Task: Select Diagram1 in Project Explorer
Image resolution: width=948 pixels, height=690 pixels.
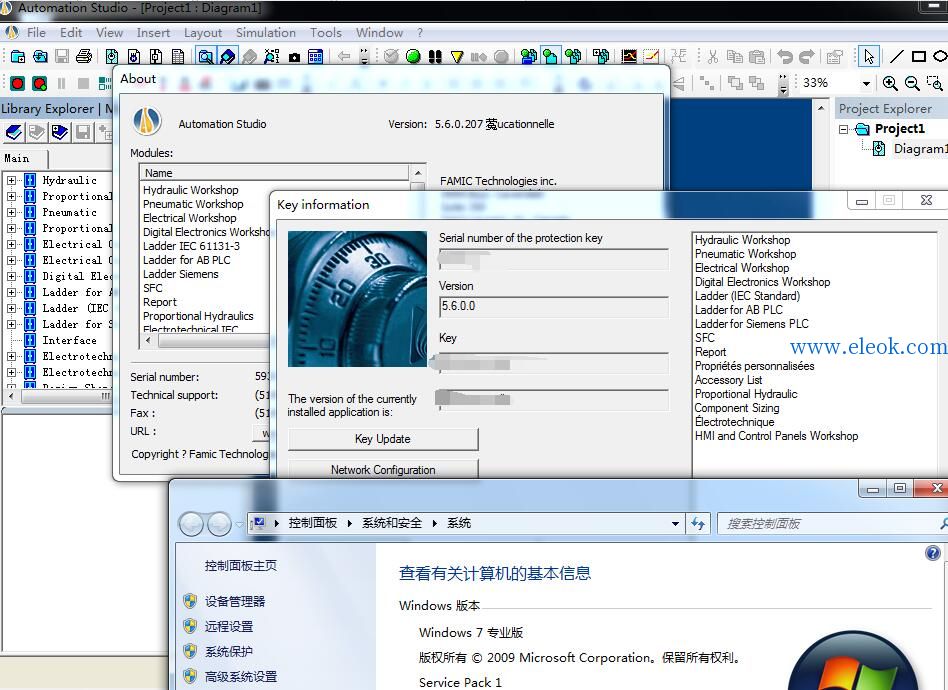Action: [x=920, y=149]
